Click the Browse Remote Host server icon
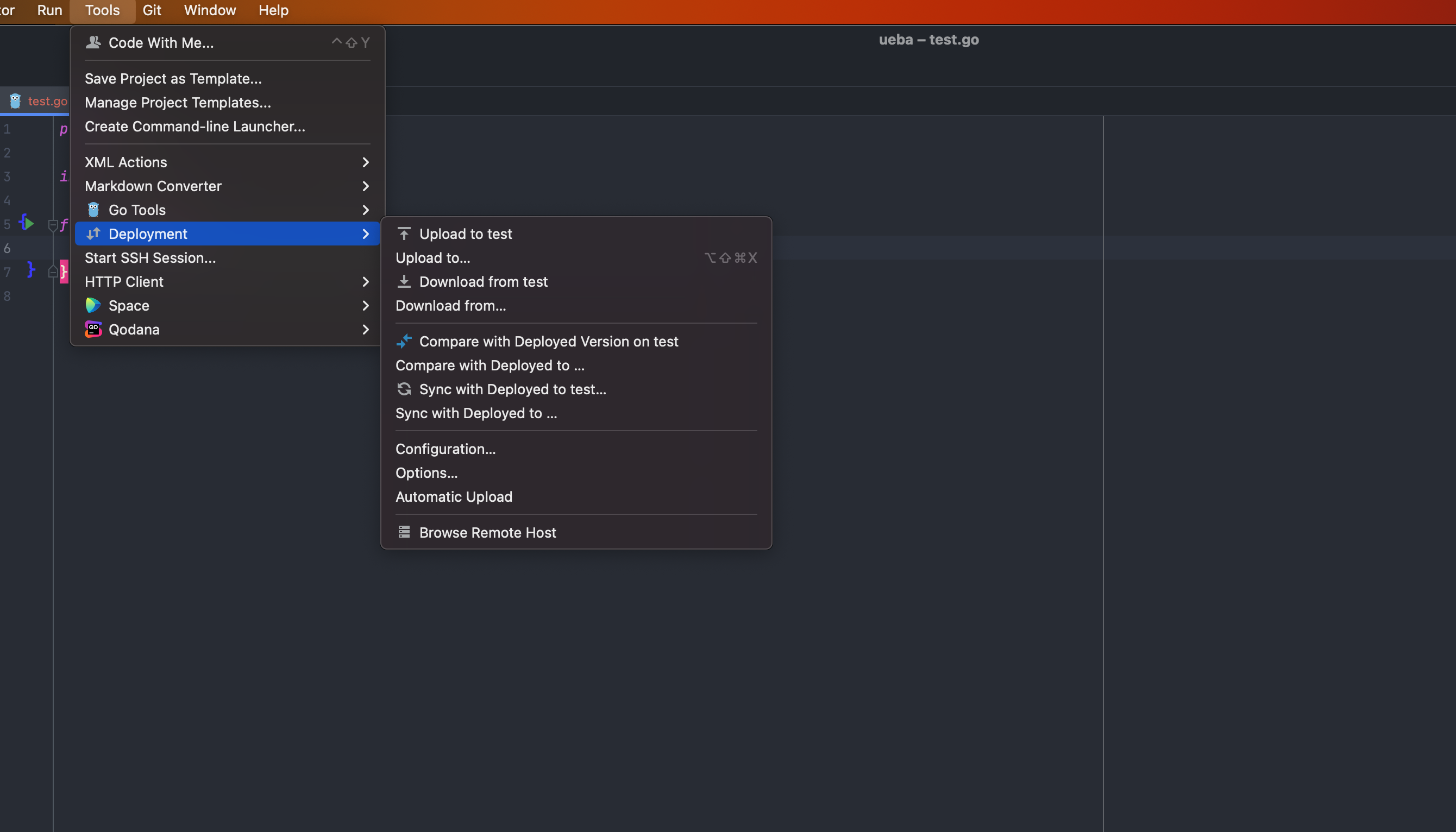1456x832 pixels. 404,532
